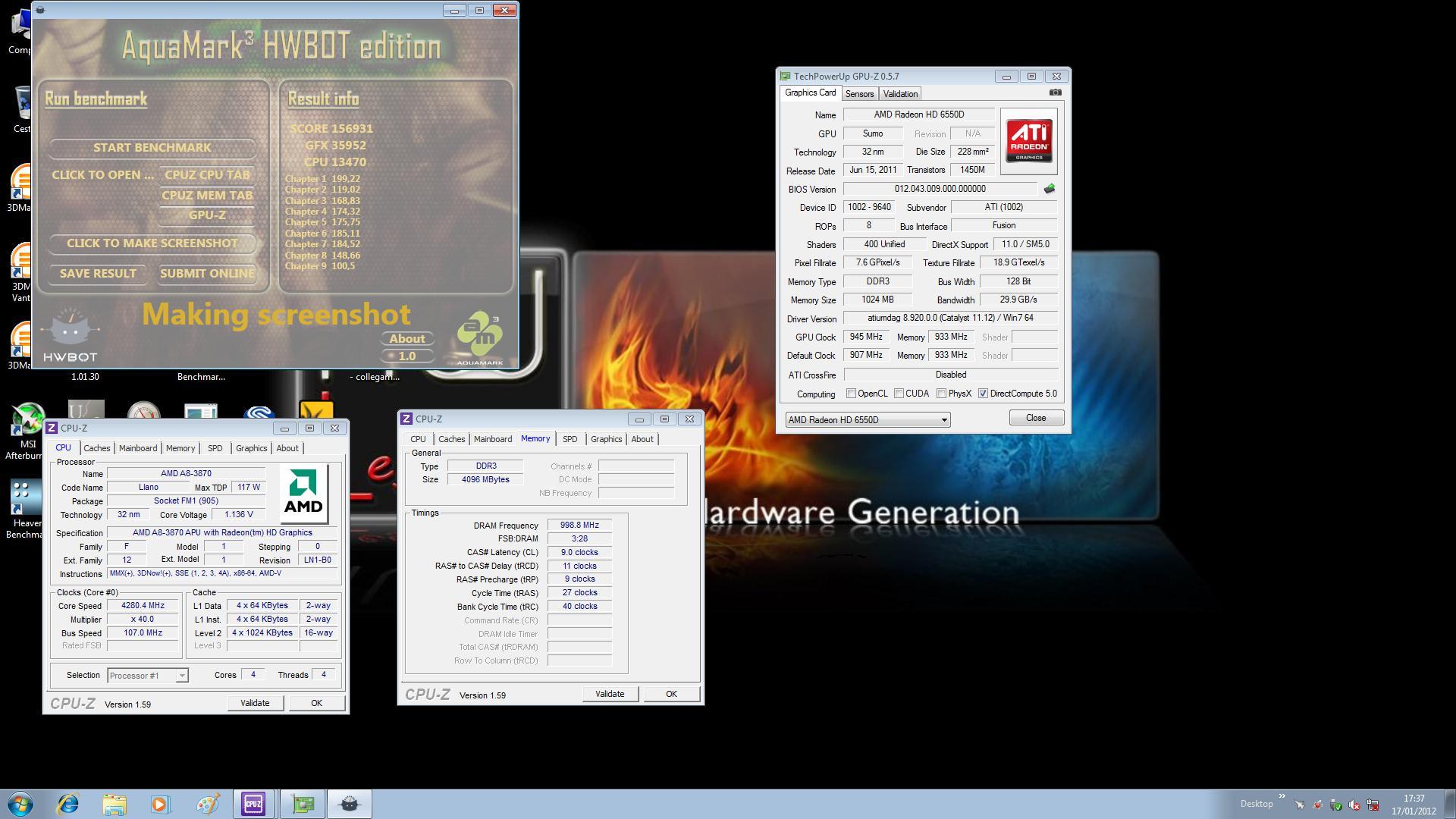Open the About tab in CPU-Z CPU window
Viewport: 1456px width, 819px height.
click(287, 448)
